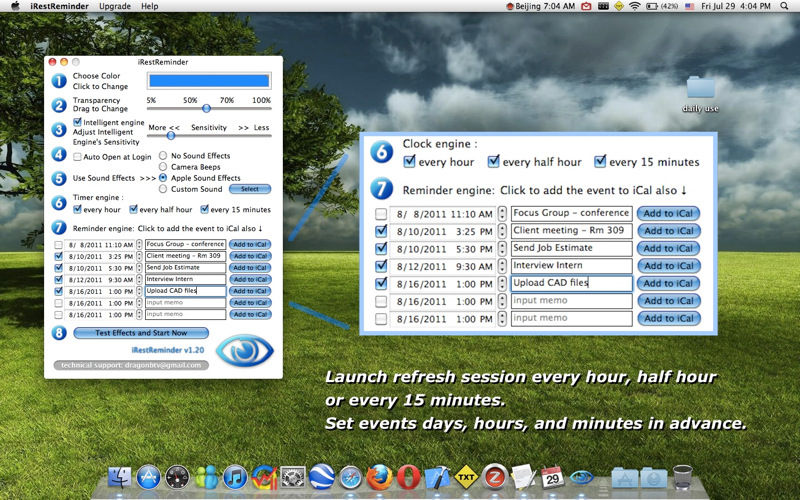Click the technical support email button
The width and height of the screenshot is (800, 500).
(131, 365)
